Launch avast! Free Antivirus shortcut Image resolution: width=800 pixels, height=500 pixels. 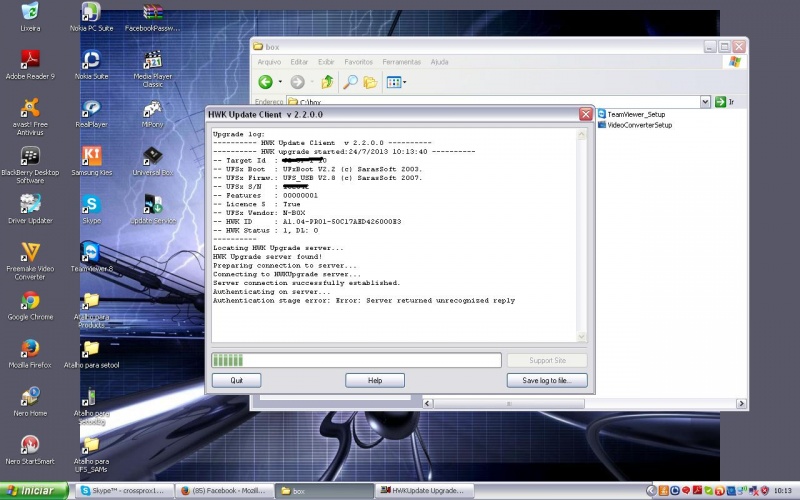[x=30, y=117]
